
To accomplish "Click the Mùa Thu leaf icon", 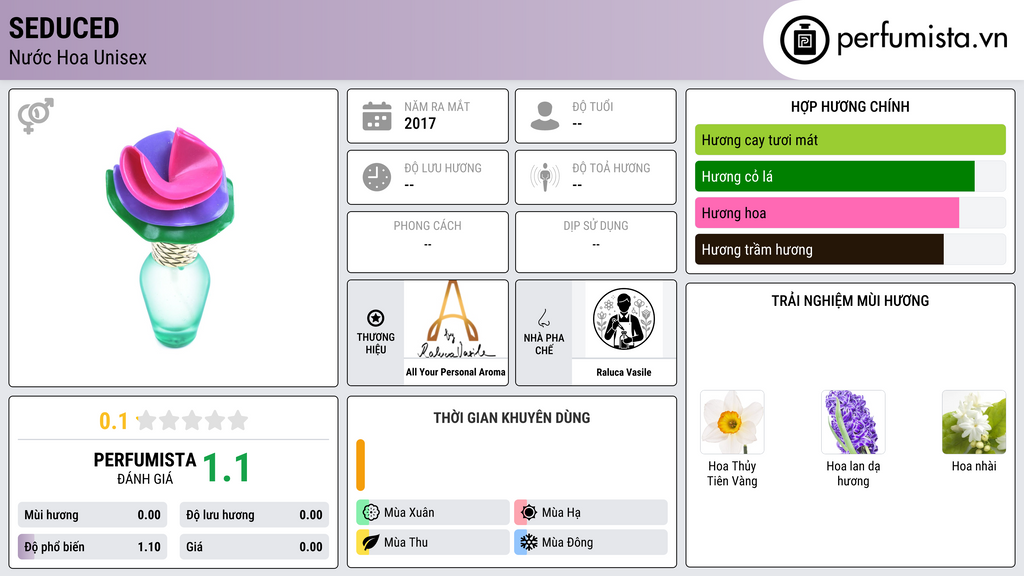I will click(x=371, y=542).
